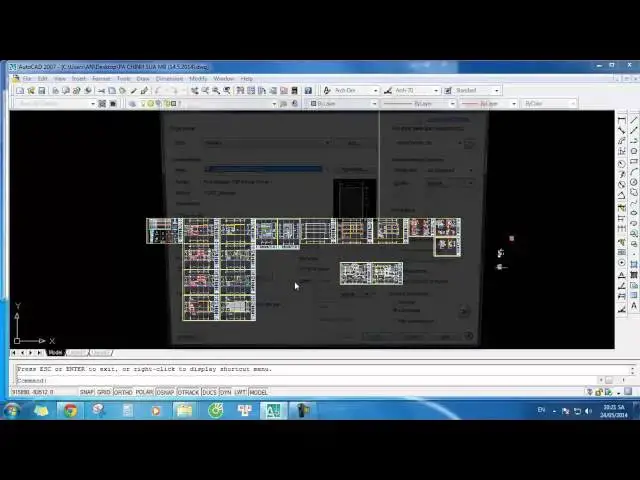Screen dimensions: 640x480
Task: Select the Multiline Text A tool
Action: [x=634, y=305]
